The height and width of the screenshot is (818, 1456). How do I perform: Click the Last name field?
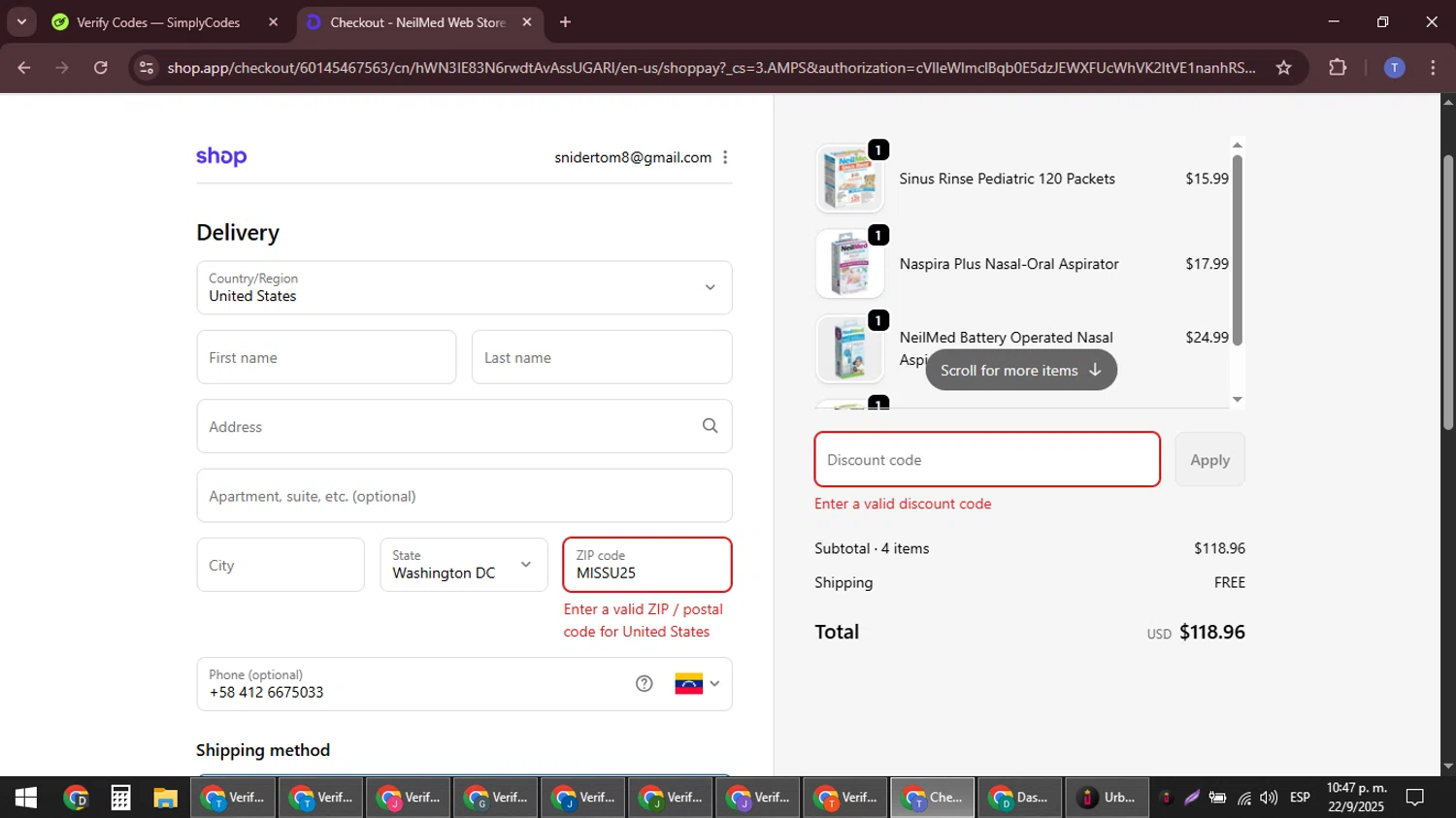[x=602, y=357]
